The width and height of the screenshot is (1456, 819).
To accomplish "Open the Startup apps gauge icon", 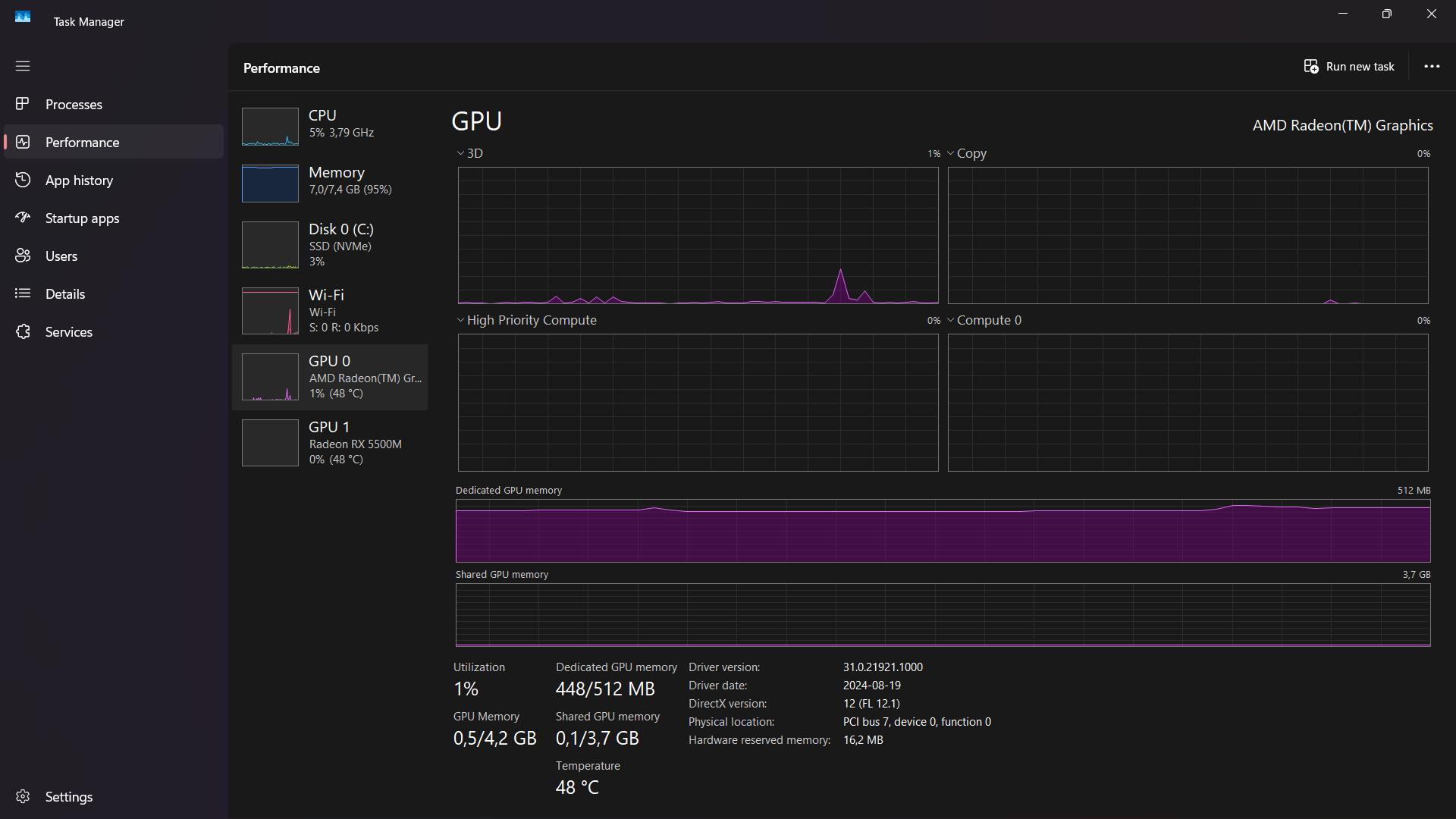I will tap(23, 218).
